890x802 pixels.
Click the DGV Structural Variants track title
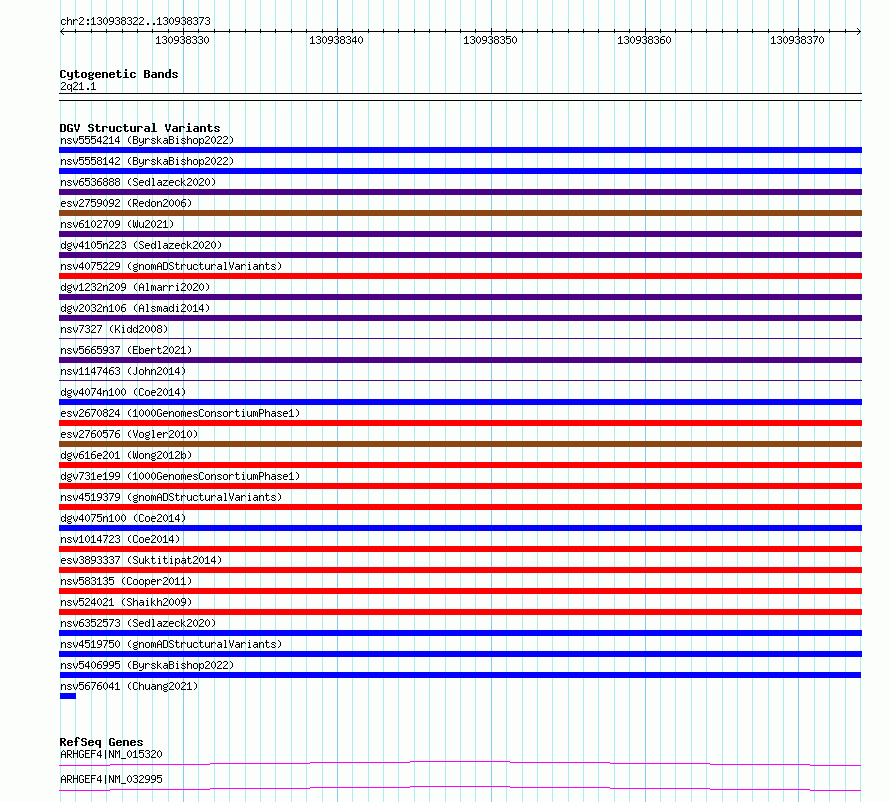tap(140, 128)
